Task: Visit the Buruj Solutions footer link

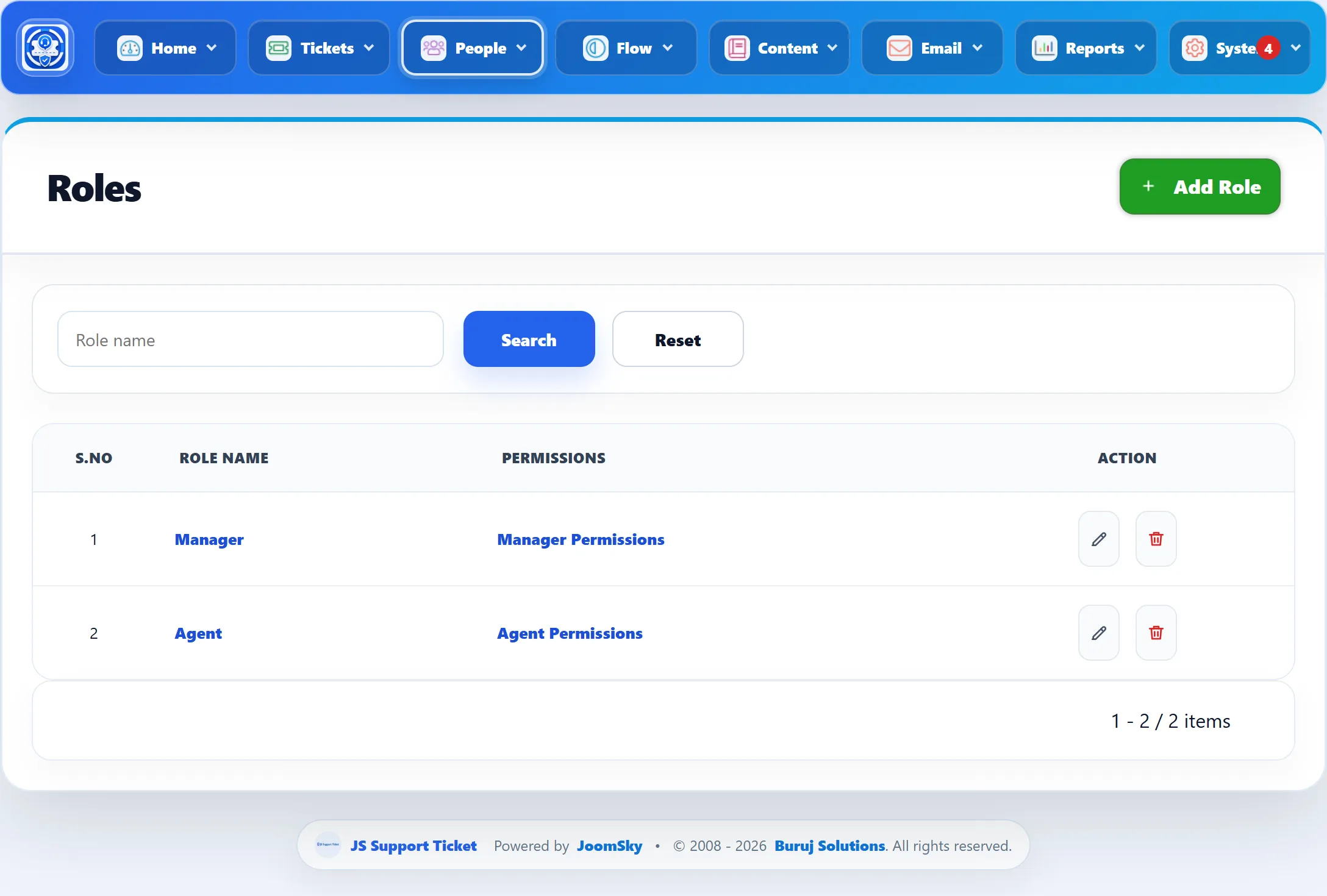Action: pos(829,845)
